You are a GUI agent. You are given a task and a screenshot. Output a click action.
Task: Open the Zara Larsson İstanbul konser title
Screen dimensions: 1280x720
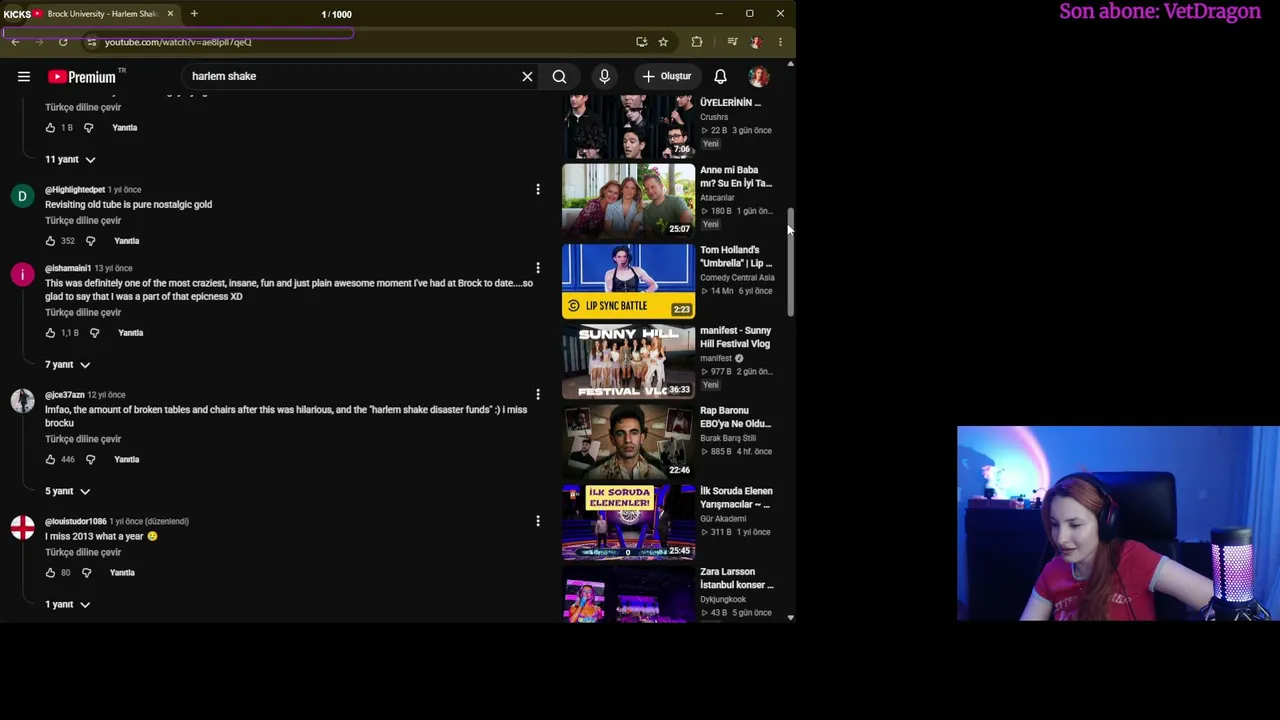point(737,578)
